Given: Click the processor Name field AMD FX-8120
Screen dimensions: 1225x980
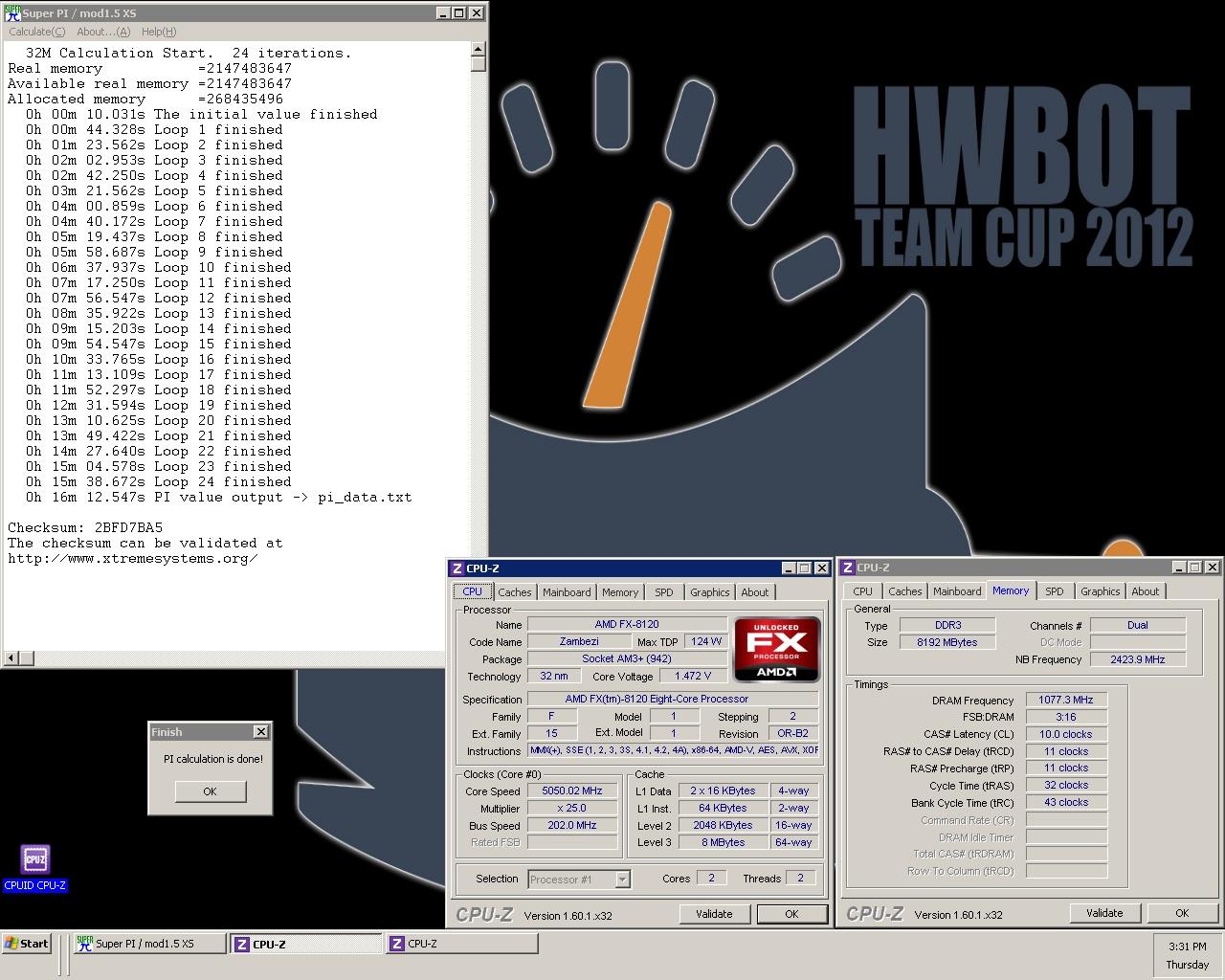Looking at the screenshot, I should pos(627,625).
